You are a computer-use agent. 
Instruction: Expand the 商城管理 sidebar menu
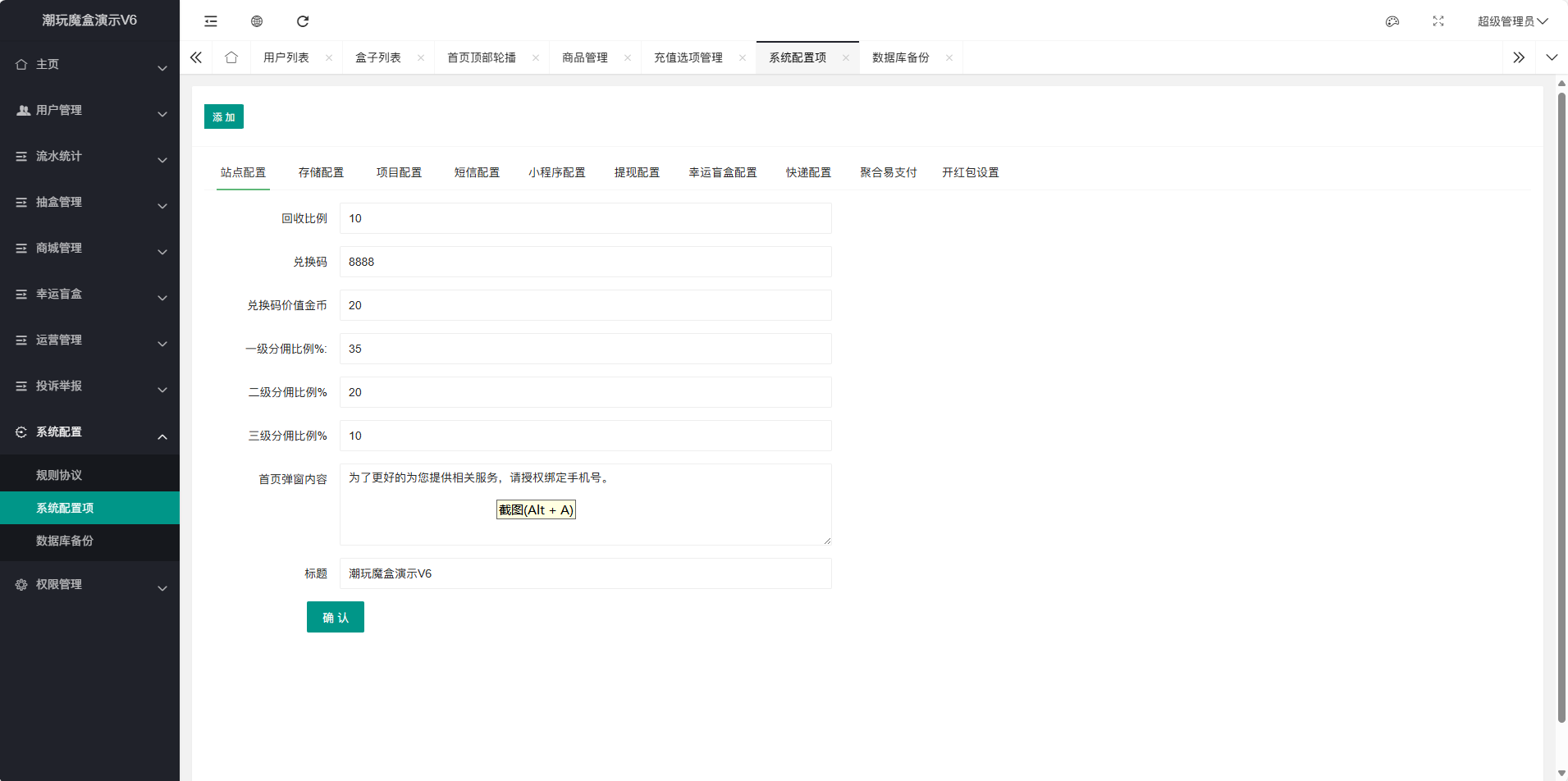point(89,248)
